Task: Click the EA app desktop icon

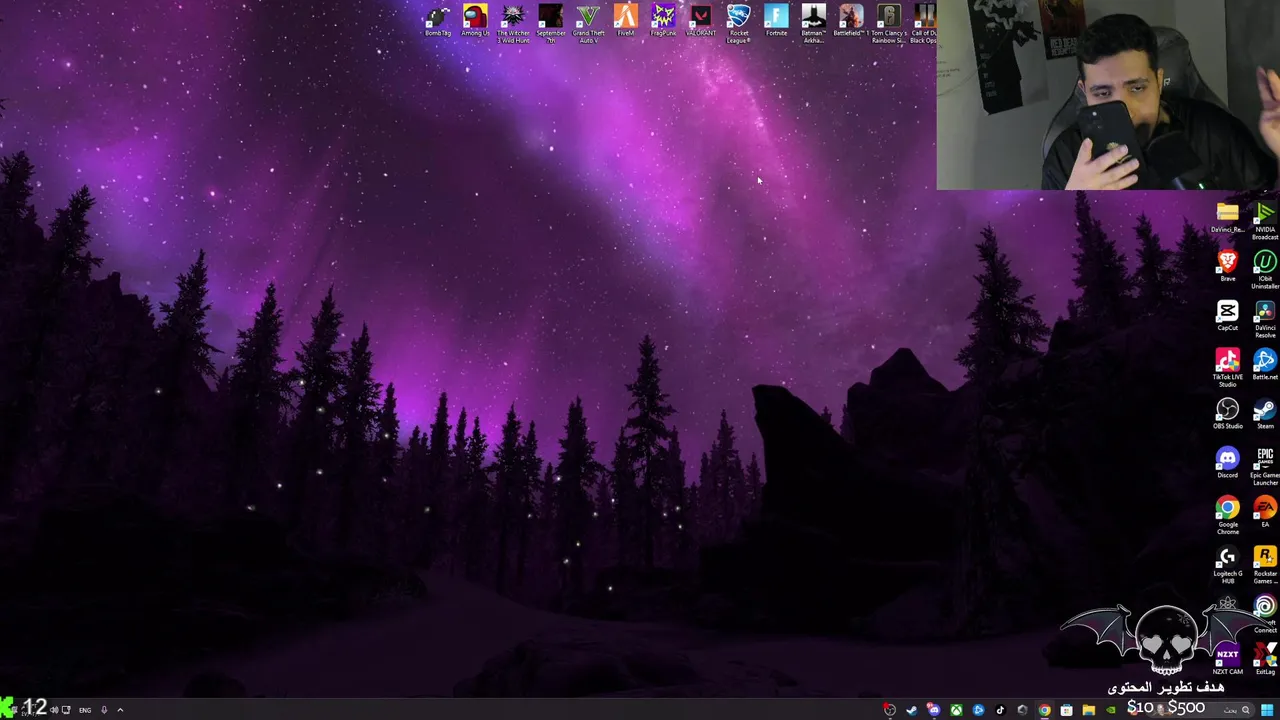Action: coord(1265,511)
